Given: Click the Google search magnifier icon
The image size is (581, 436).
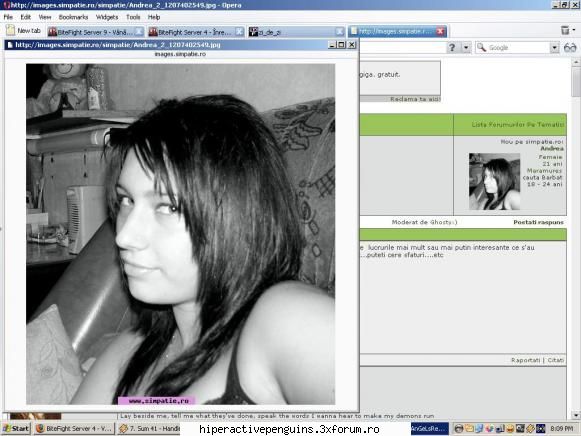Looking at the screenshot, I should pyautogui.click(x=481, y=48).
